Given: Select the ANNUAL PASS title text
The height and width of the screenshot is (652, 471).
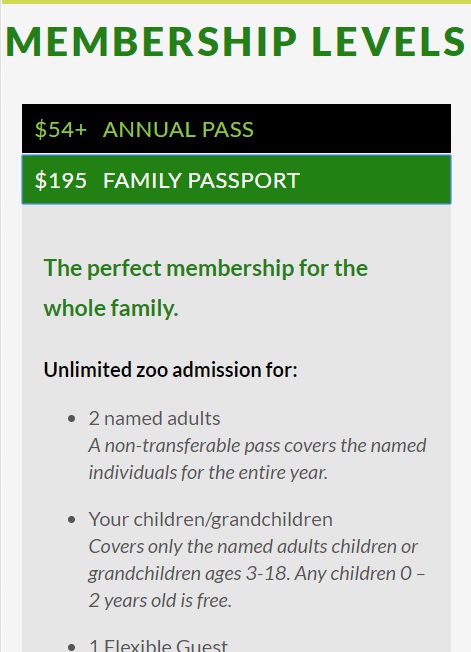Looking at the screenshot, I should (x=178, y=129).
